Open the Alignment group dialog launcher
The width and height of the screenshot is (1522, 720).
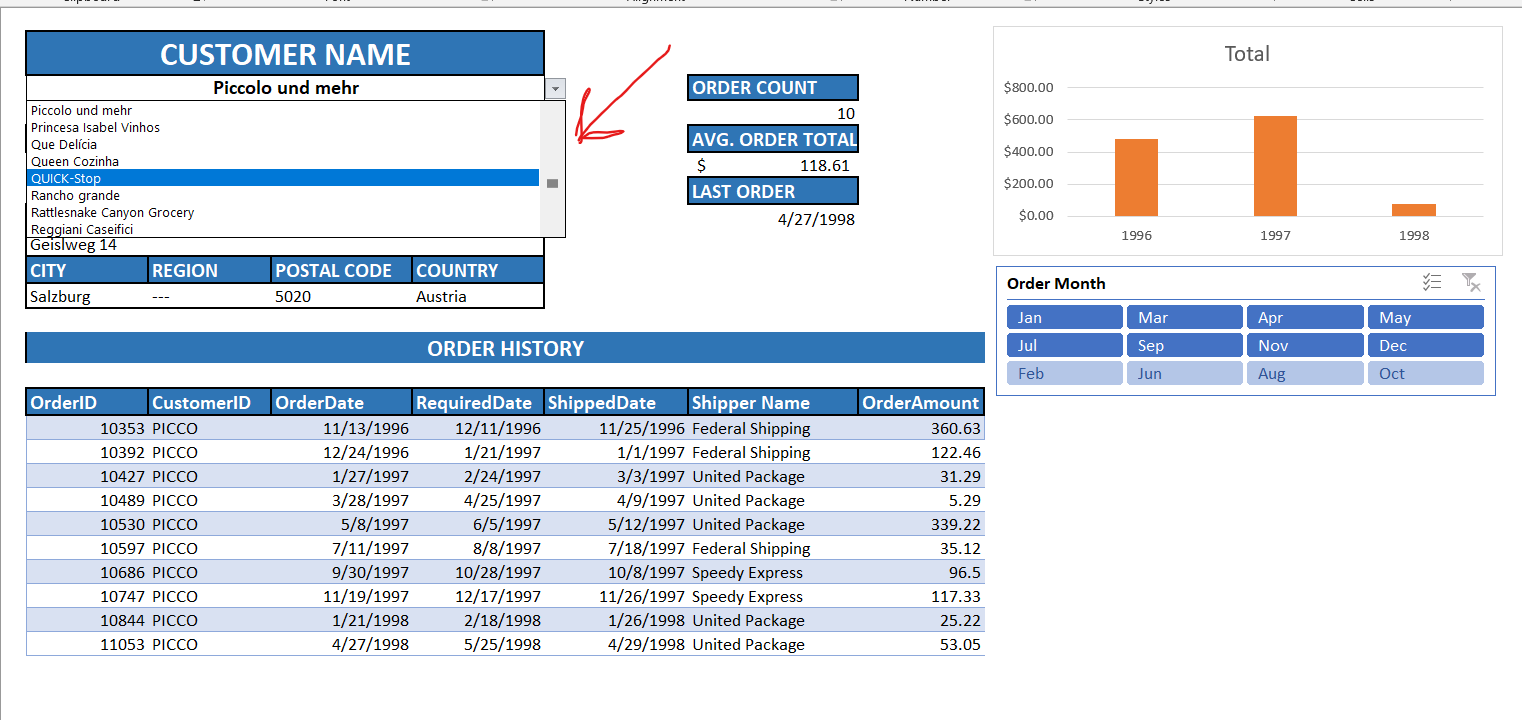click(x=837, y=3)
